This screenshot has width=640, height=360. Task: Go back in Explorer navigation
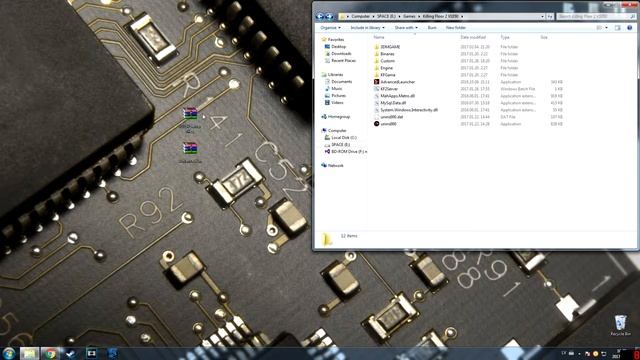pos(320,16)
